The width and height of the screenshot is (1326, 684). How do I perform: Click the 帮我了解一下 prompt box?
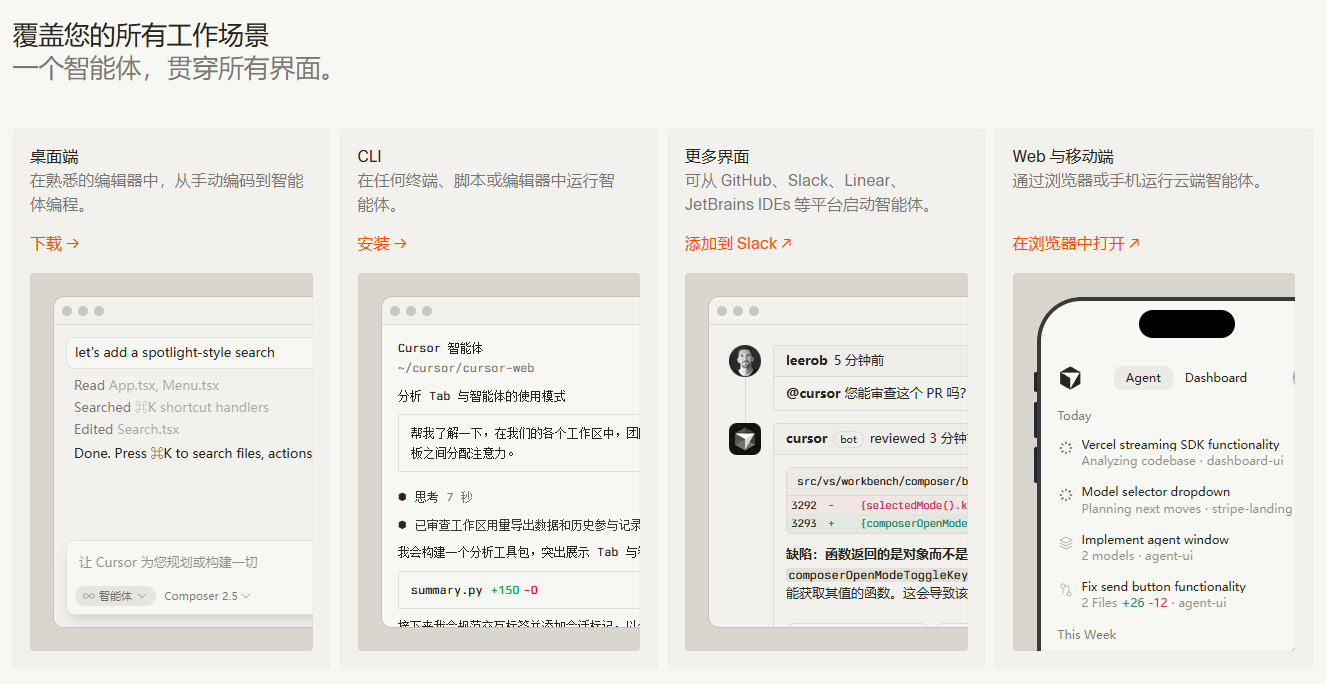tap(518, 443)
